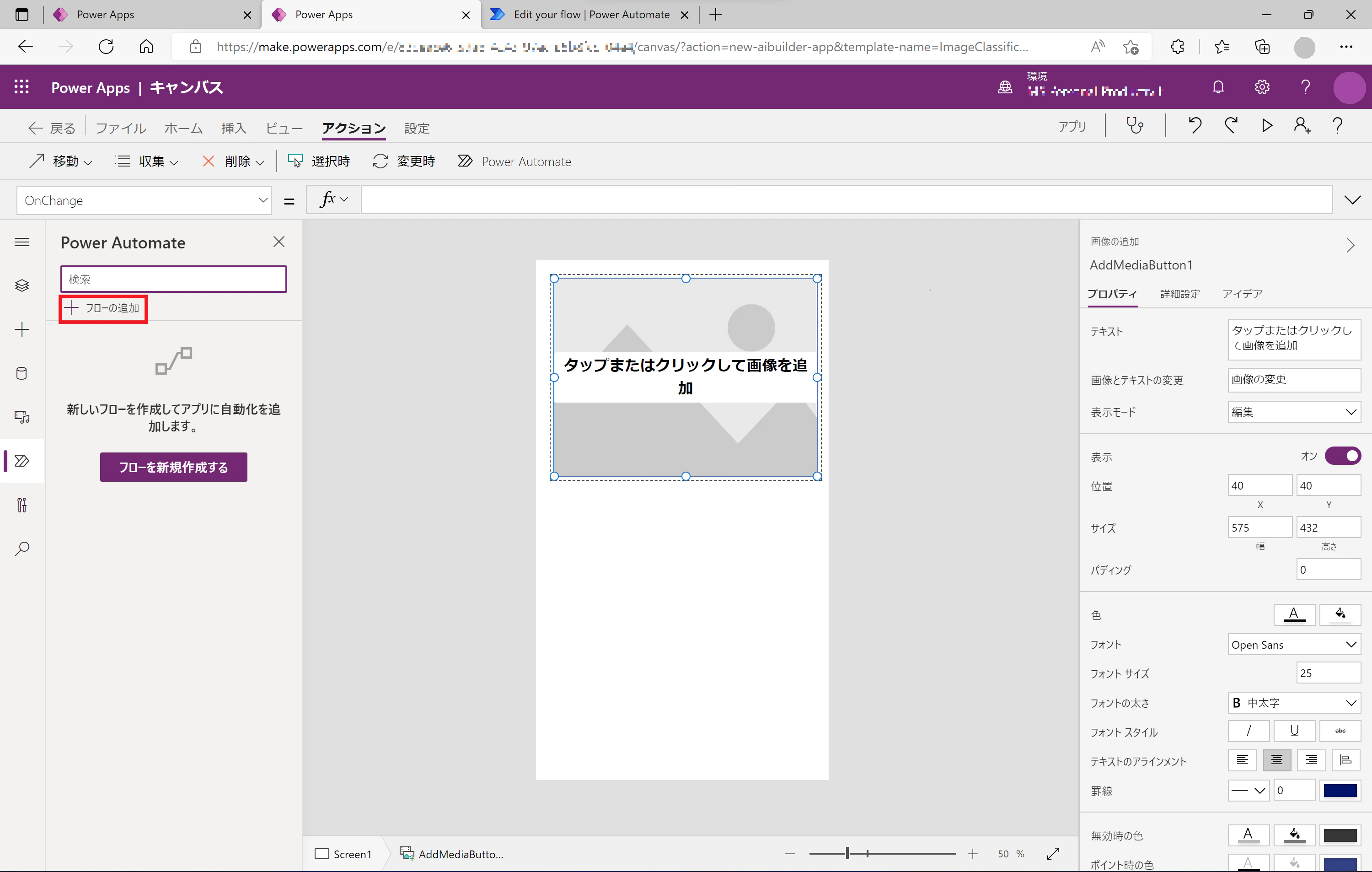Open the Media icon in left sidebar
Image resolution: width=1372 pixels, height=872 pixels.
pos(21,417)
